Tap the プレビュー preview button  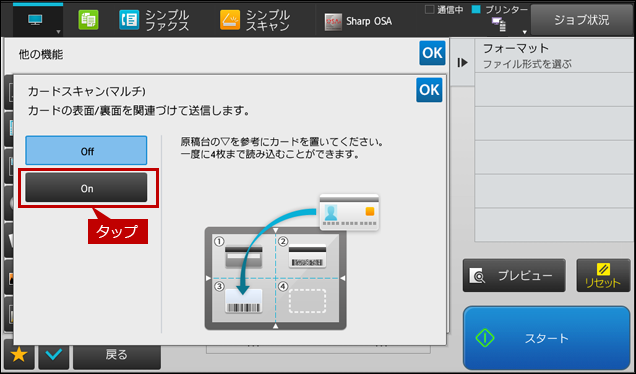(x=514, y=275)
